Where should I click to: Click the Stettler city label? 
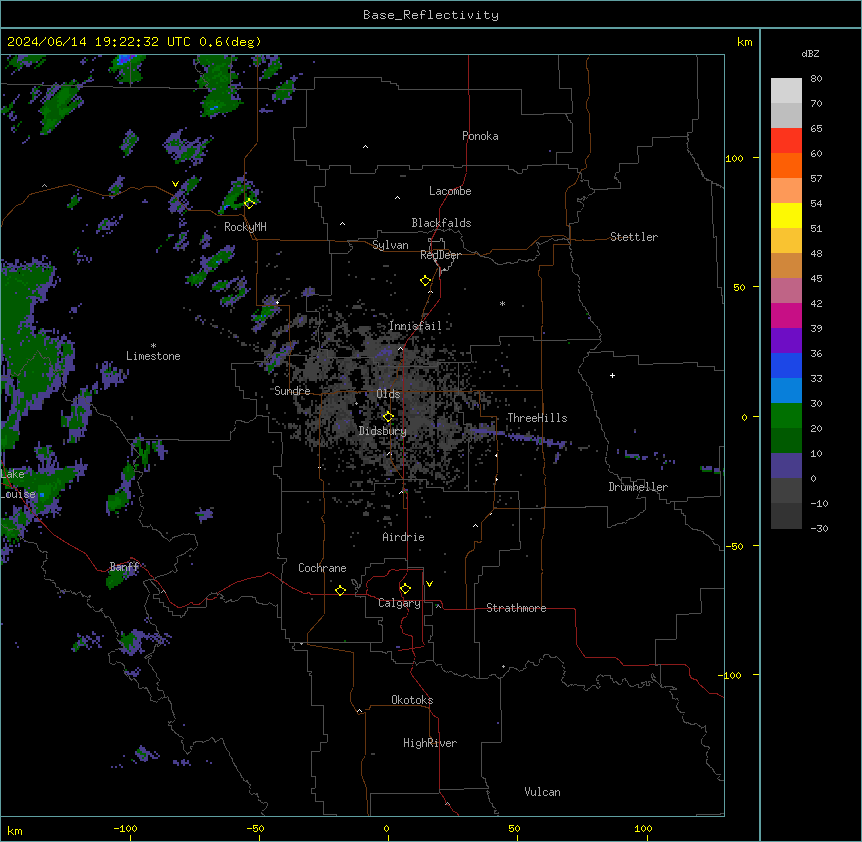pos(634,237)
